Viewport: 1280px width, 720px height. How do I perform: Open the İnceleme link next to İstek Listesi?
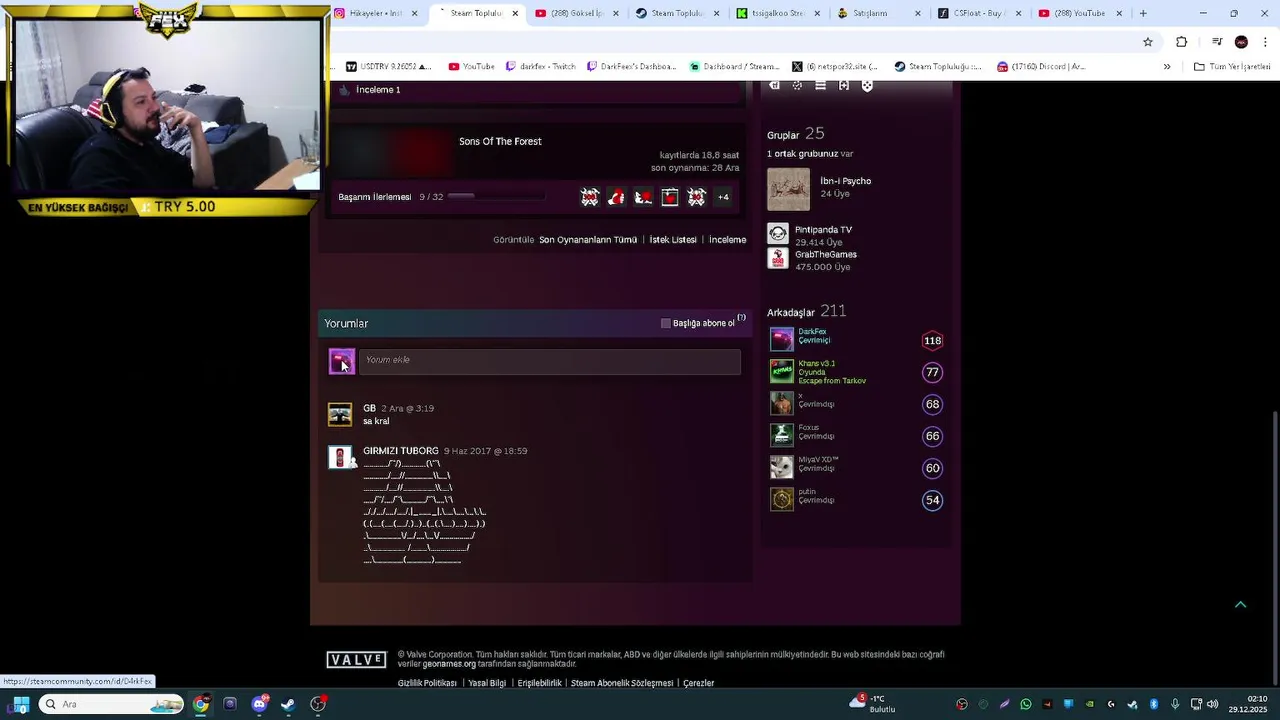[x=727, y=240]
